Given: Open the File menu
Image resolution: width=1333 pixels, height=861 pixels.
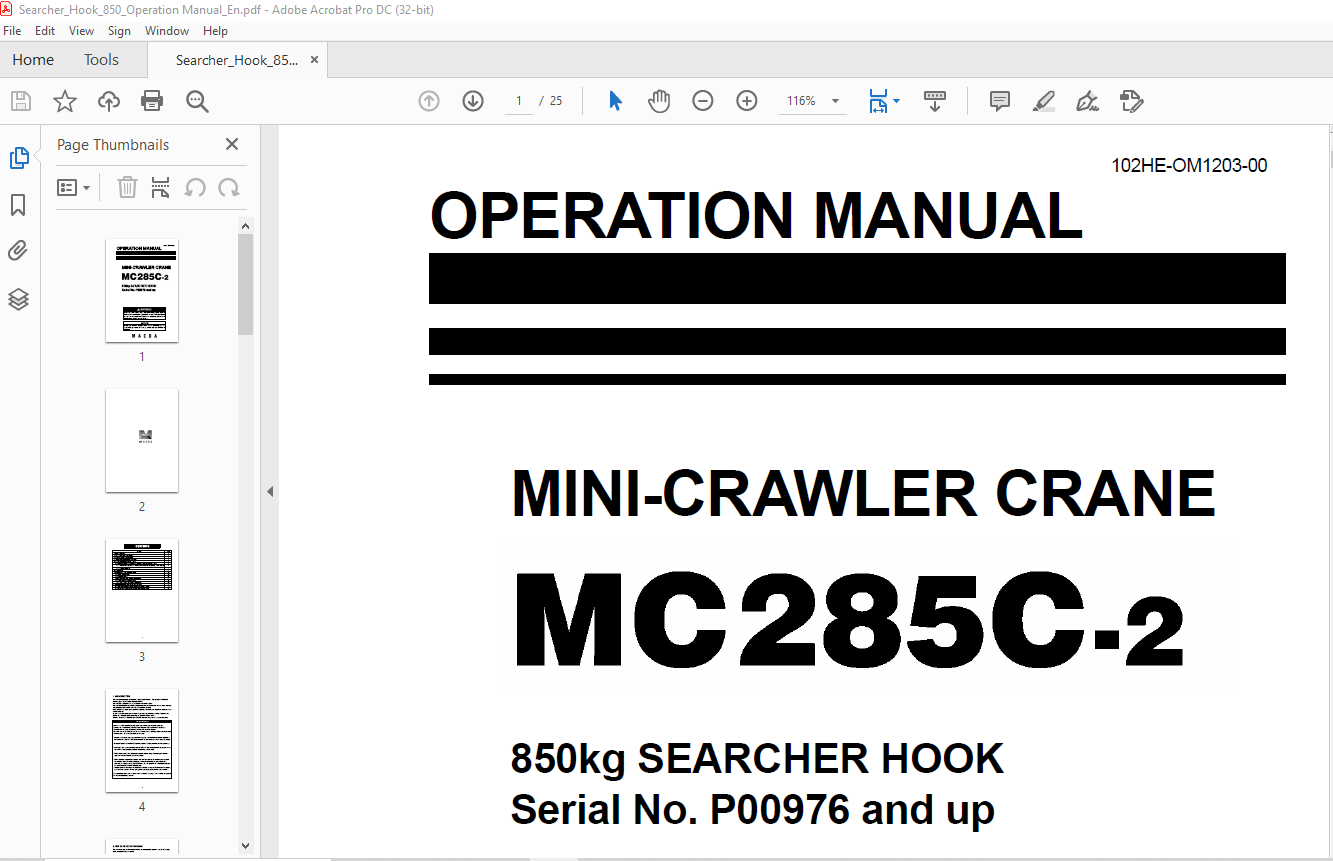Looking at the screenshot, I should 12,31.
